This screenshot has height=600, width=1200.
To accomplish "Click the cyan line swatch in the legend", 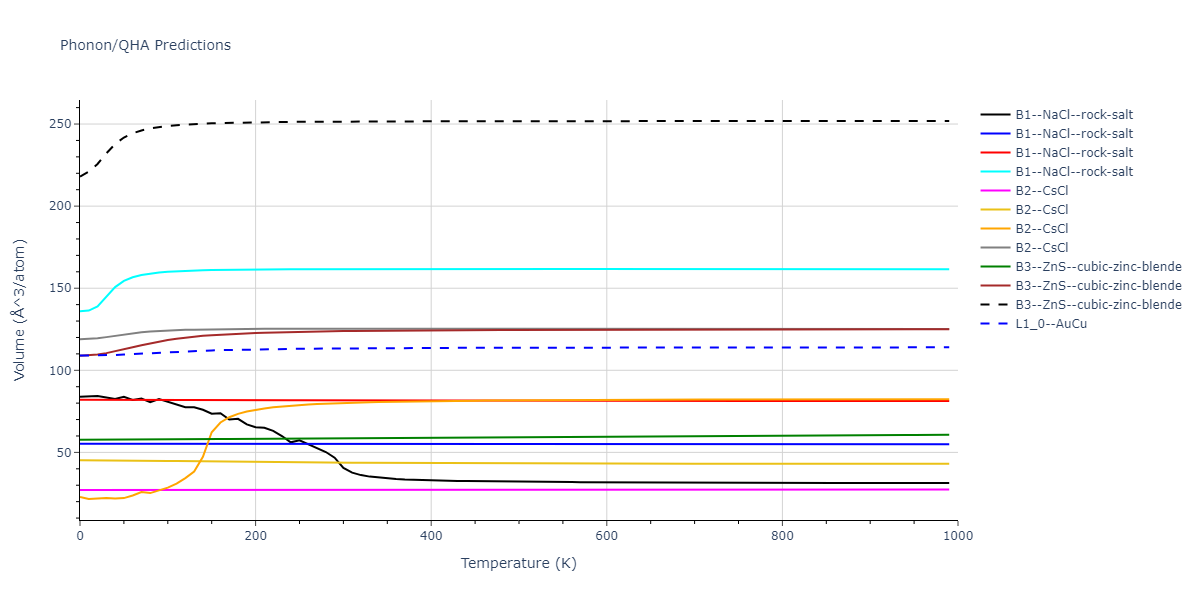I will pos(995,172).
